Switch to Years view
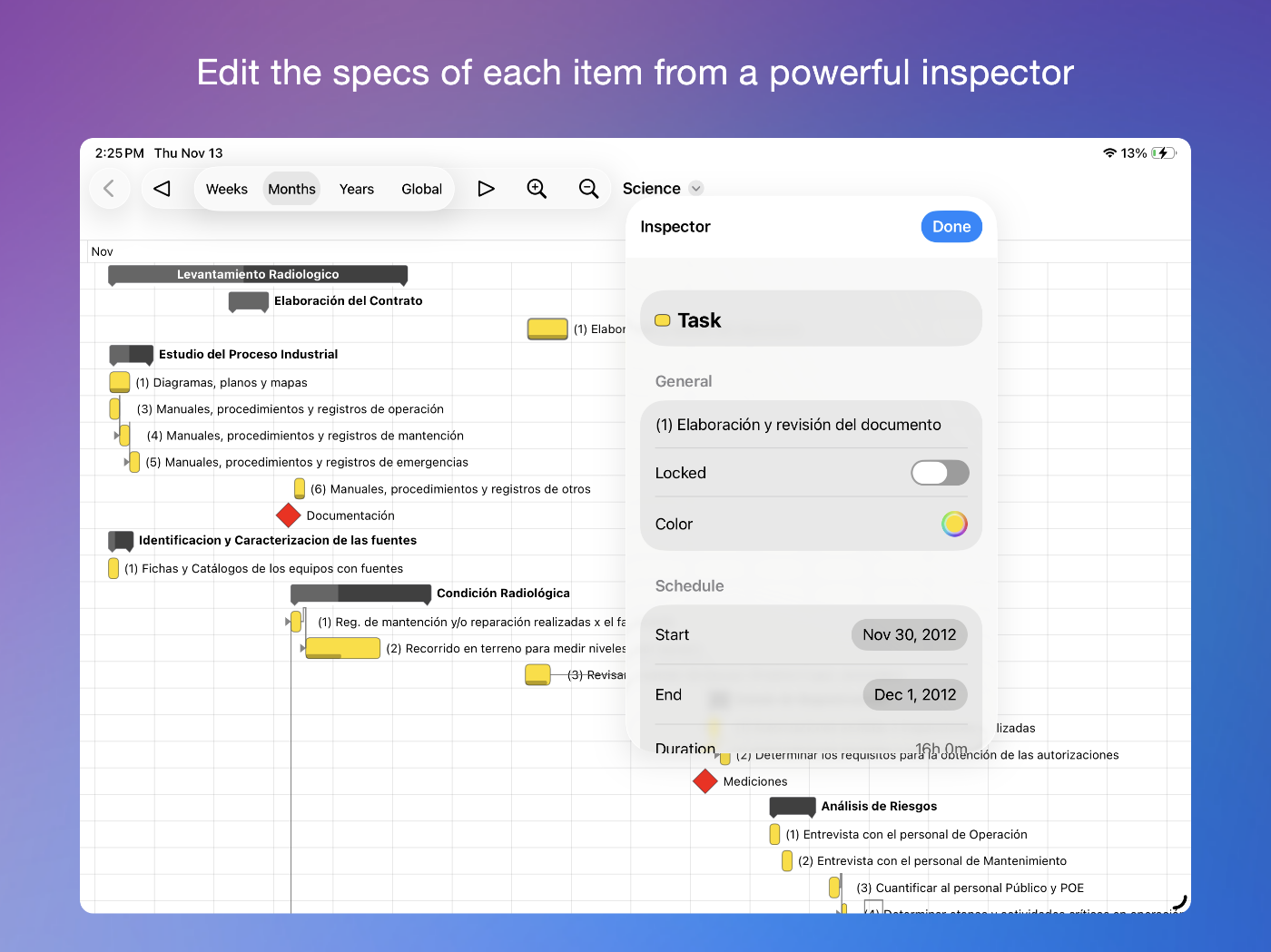 [357, 189]
